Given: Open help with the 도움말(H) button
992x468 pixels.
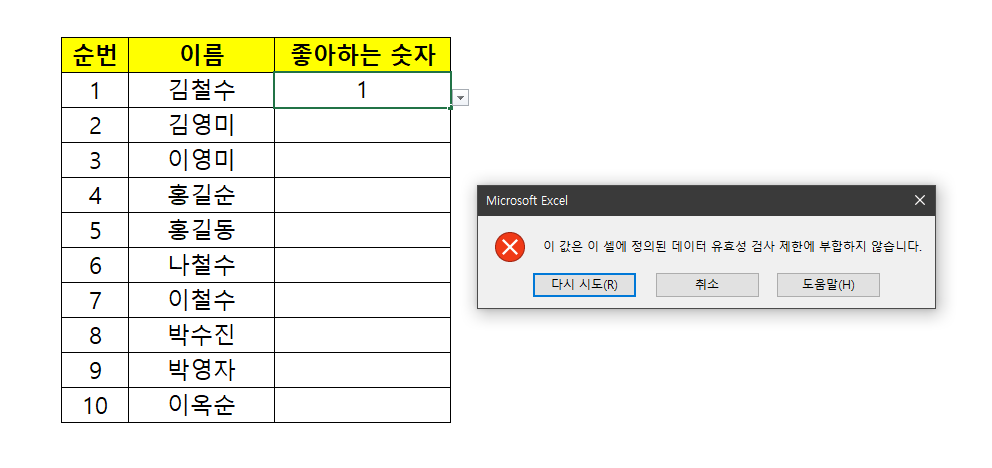Looking at the screenshot, I should (828, 285).
